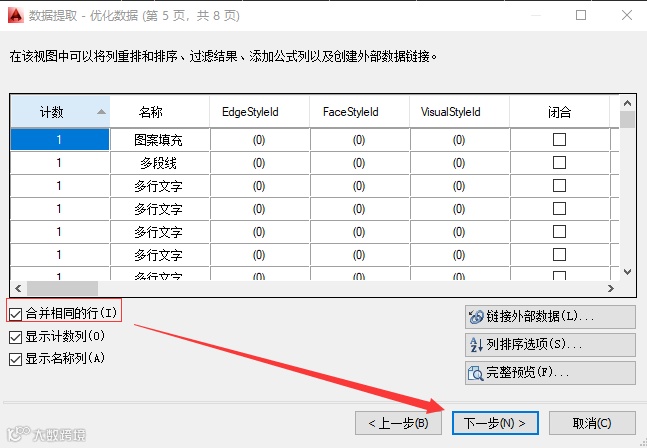Click the vertical scrollbar thumb

[628, 120]
